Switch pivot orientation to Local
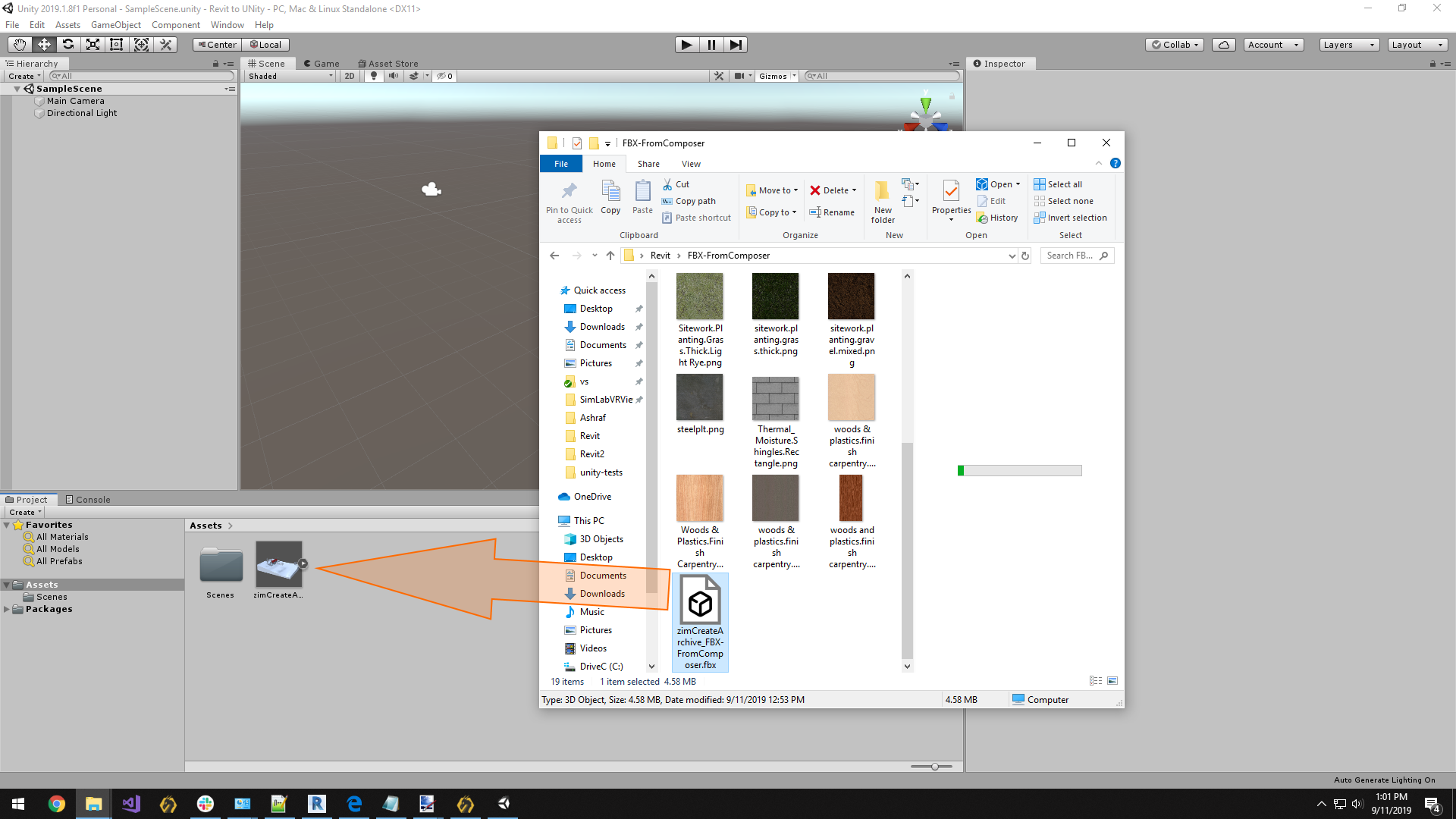 265,44
